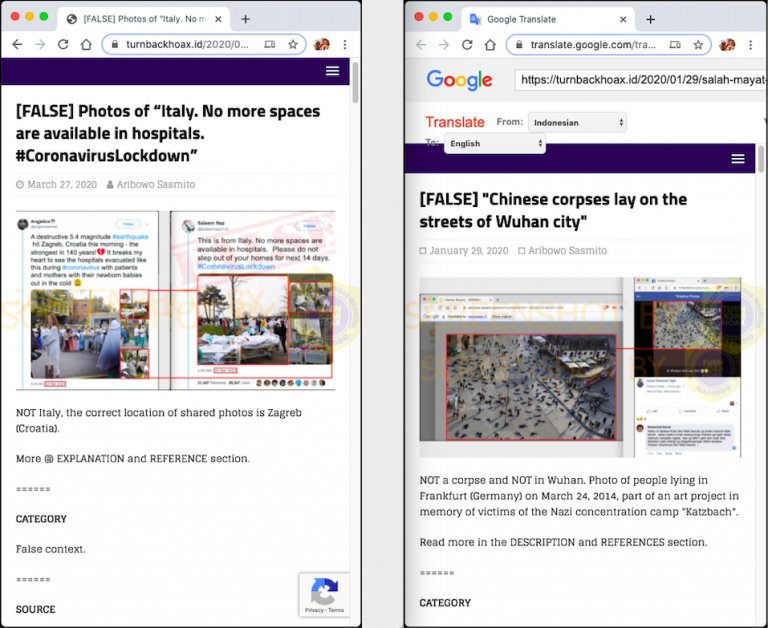
Task: Reload the Google Translate page
Action: 467,45
